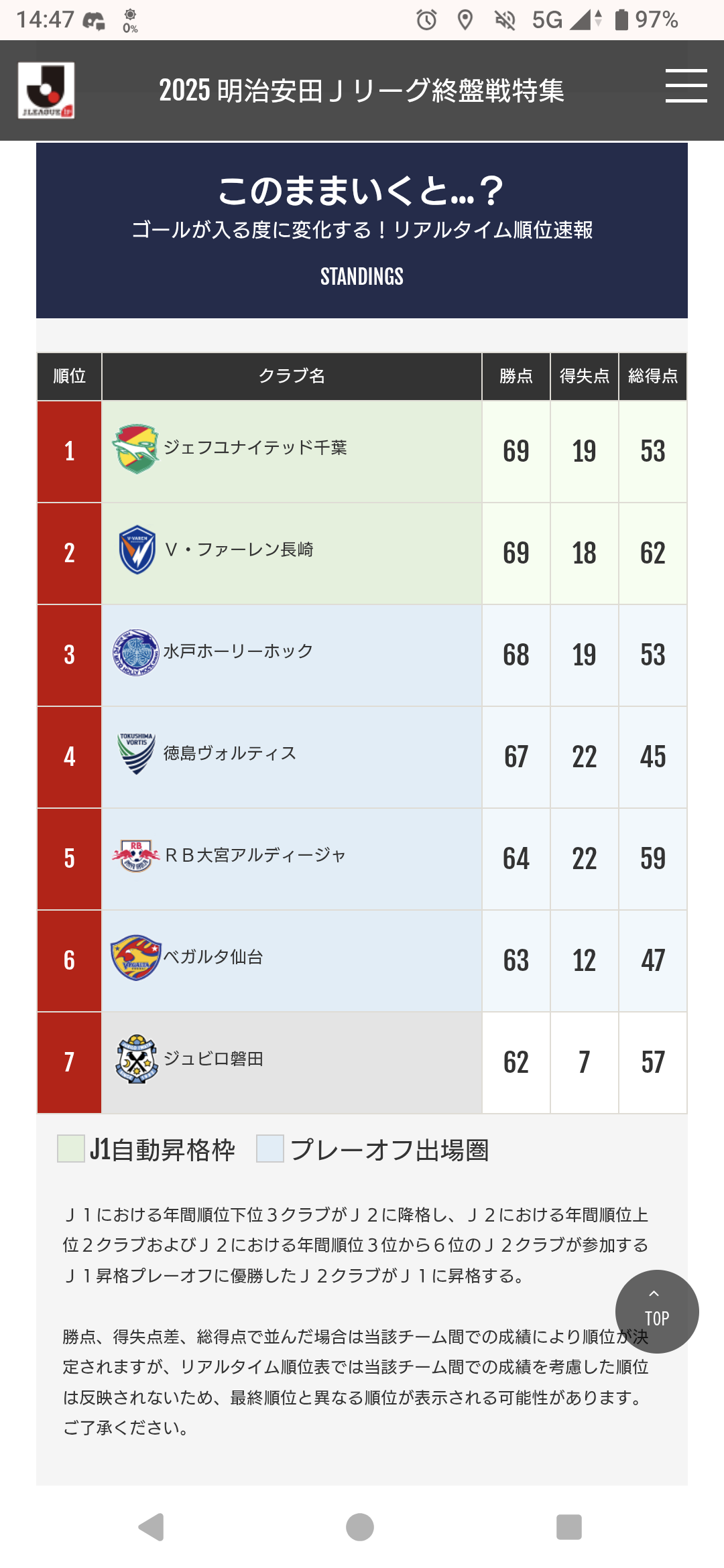Tap the green J1自動昇格枠 legend swatch
Screen dimensions: 724x1568
click(x=71, y=1149)
